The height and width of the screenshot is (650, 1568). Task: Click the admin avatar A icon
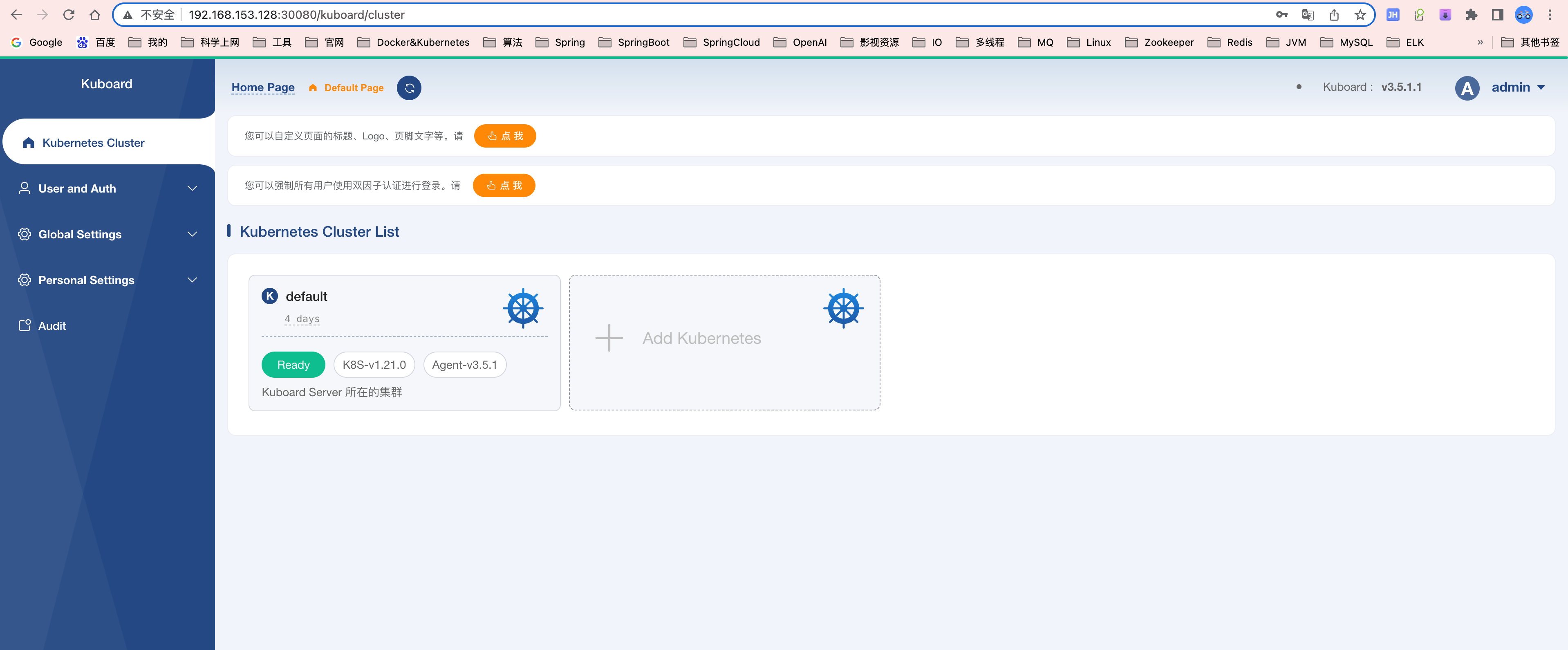1467,87
